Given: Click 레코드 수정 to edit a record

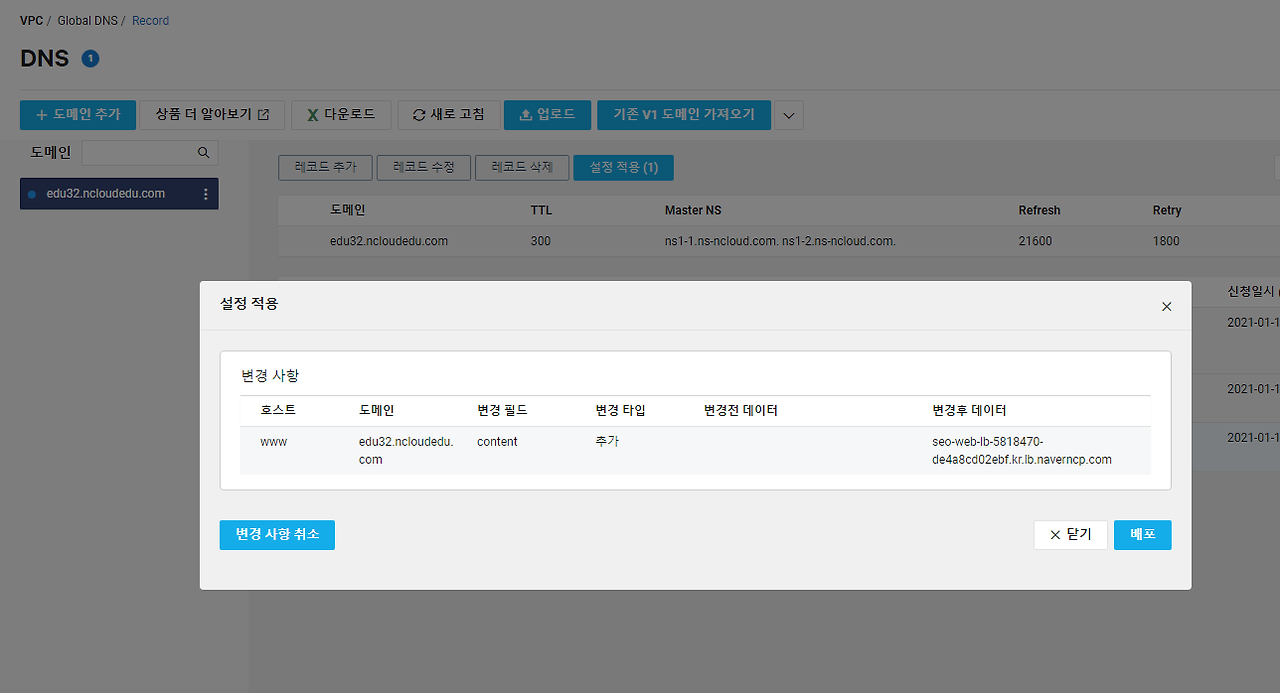Looking at the screenshot, I should tap(423, 167).
